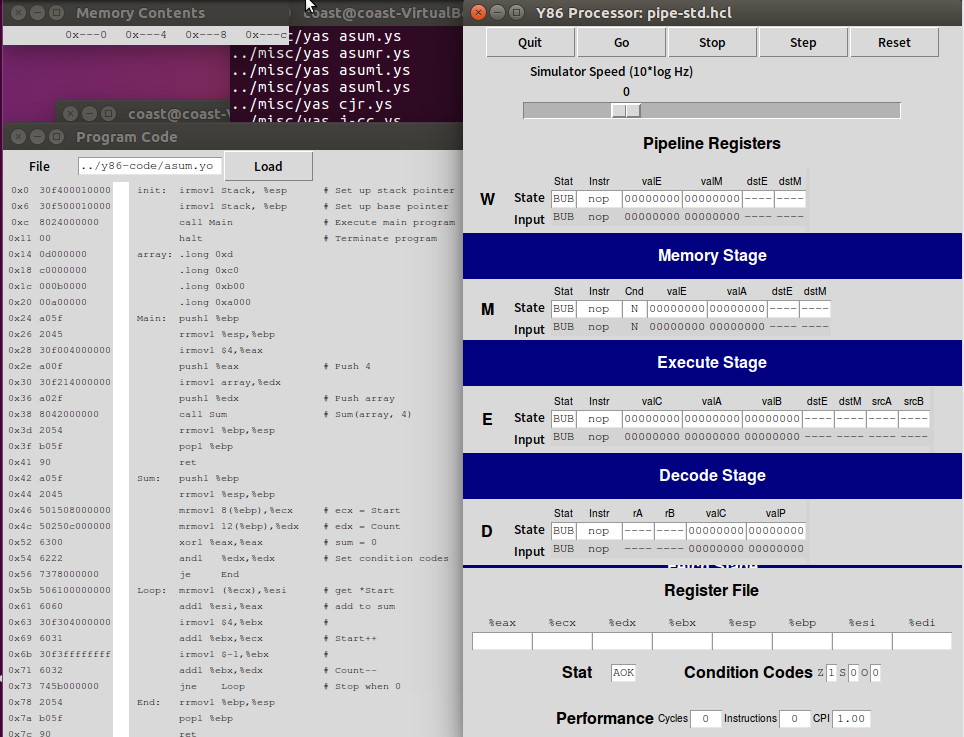Screen dimensions: 964x737
Task: Click the %edi register value box
Action: click(x=922, y=641)
